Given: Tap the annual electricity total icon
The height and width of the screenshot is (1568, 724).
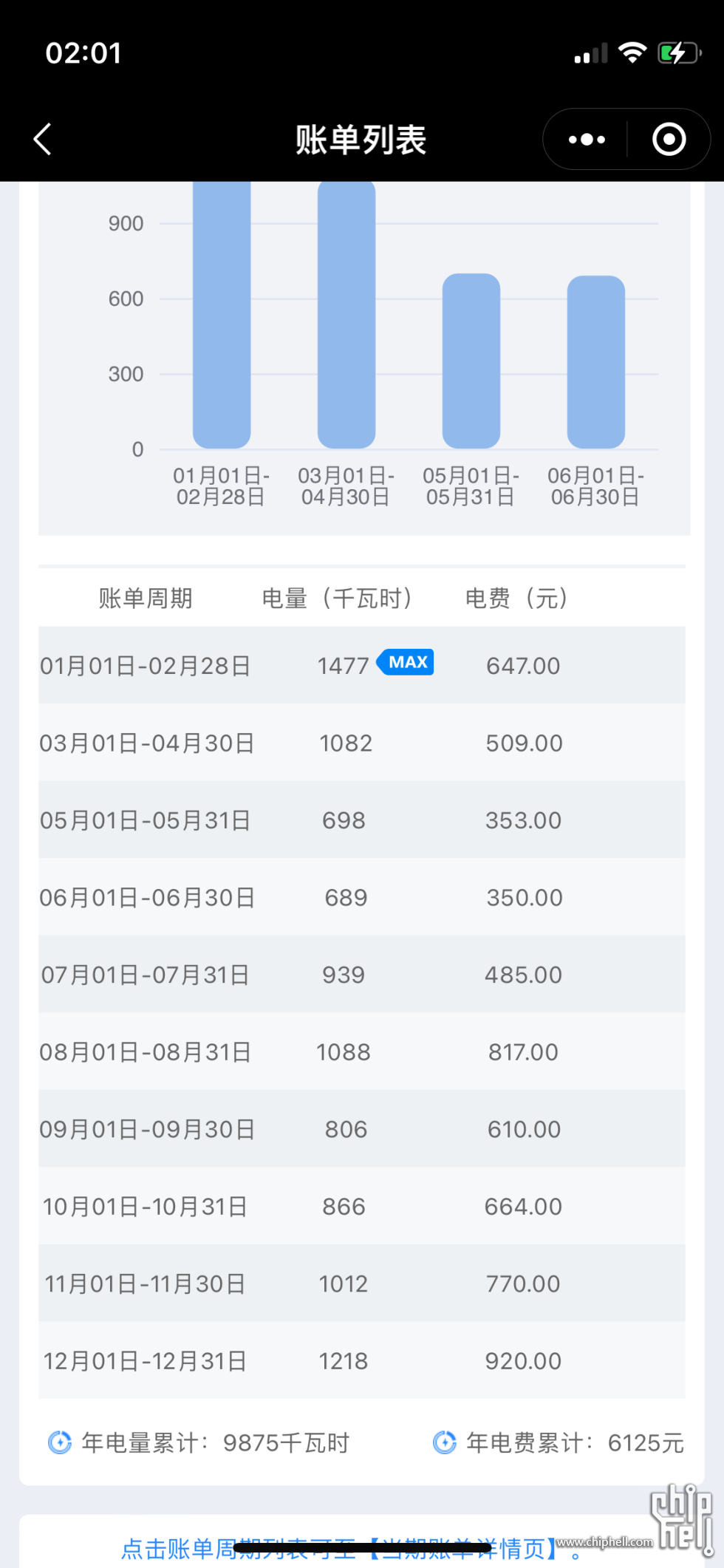Looking at the screenshot, I should 60,1442.
